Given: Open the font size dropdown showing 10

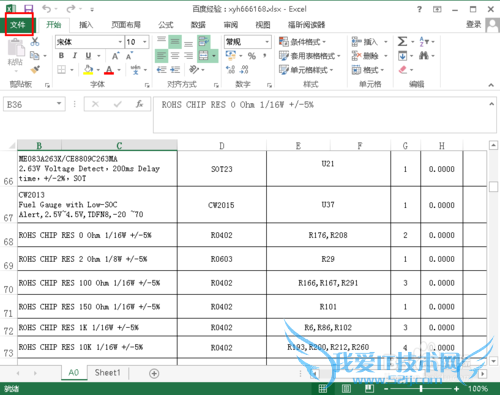Looking at the screenshot, I should coord(145,42).
